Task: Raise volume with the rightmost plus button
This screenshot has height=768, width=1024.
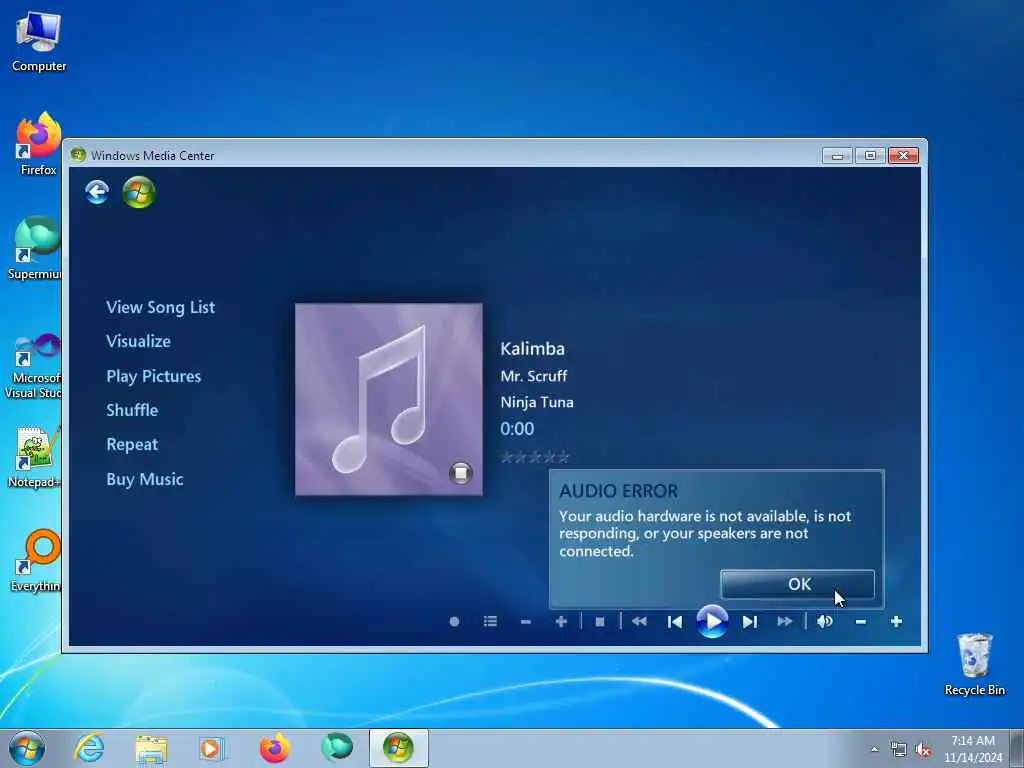Action: point(897,622)
